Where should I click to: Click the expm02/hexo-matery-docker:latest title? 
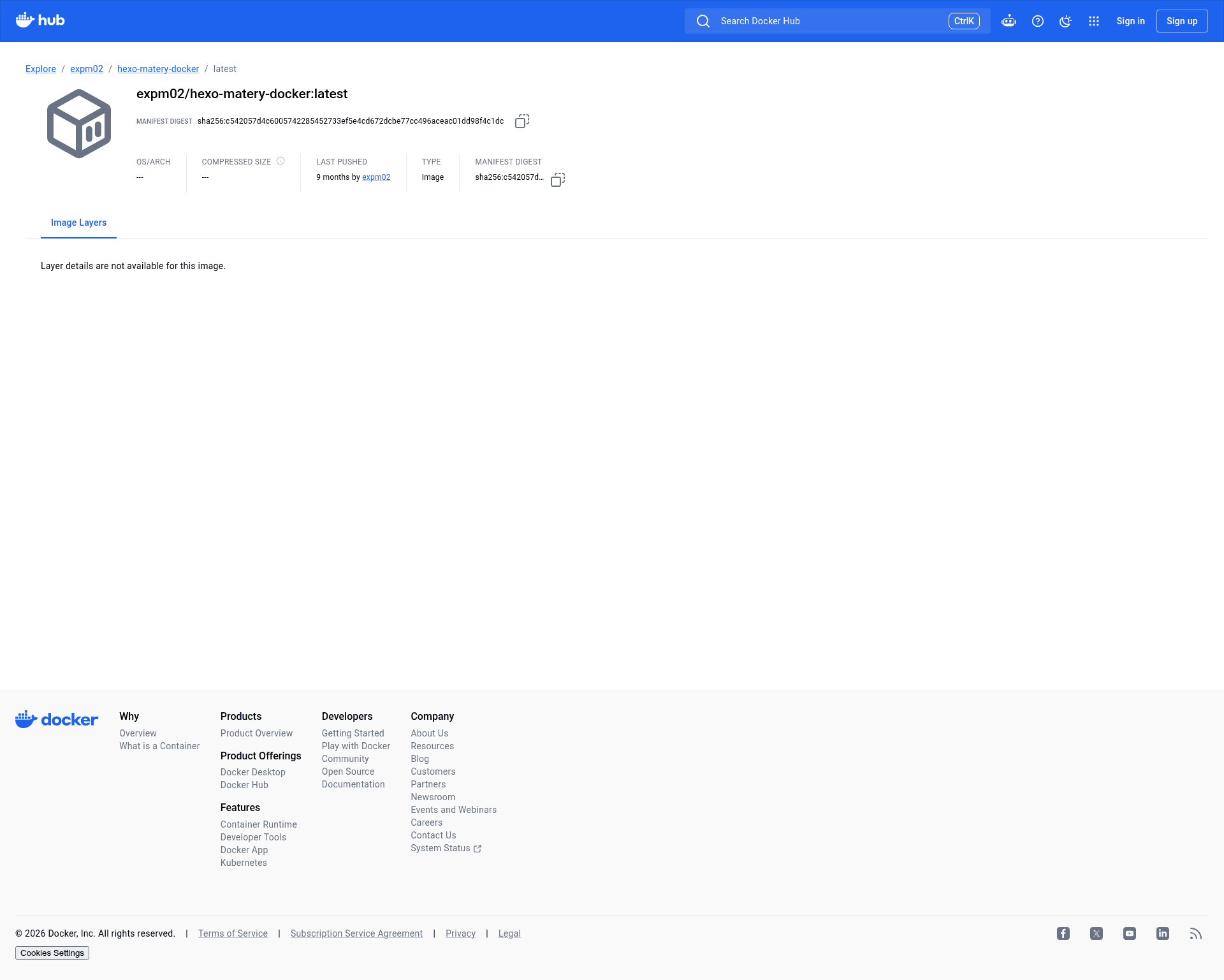click(x=242, y=94)
